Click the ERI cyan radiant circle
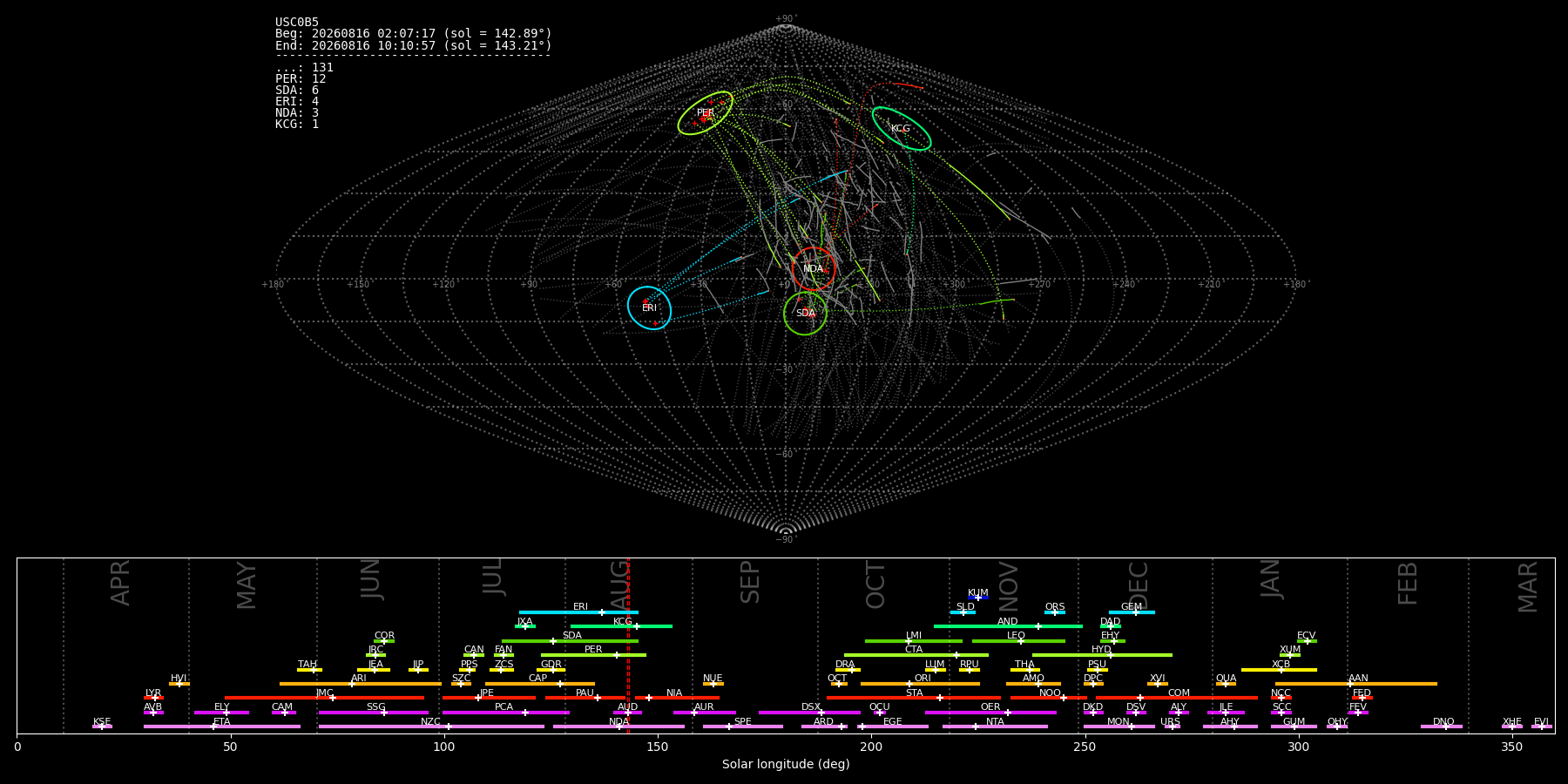Screen dimensions: 1568x784 pyautogui.click(x=650, y=308)
